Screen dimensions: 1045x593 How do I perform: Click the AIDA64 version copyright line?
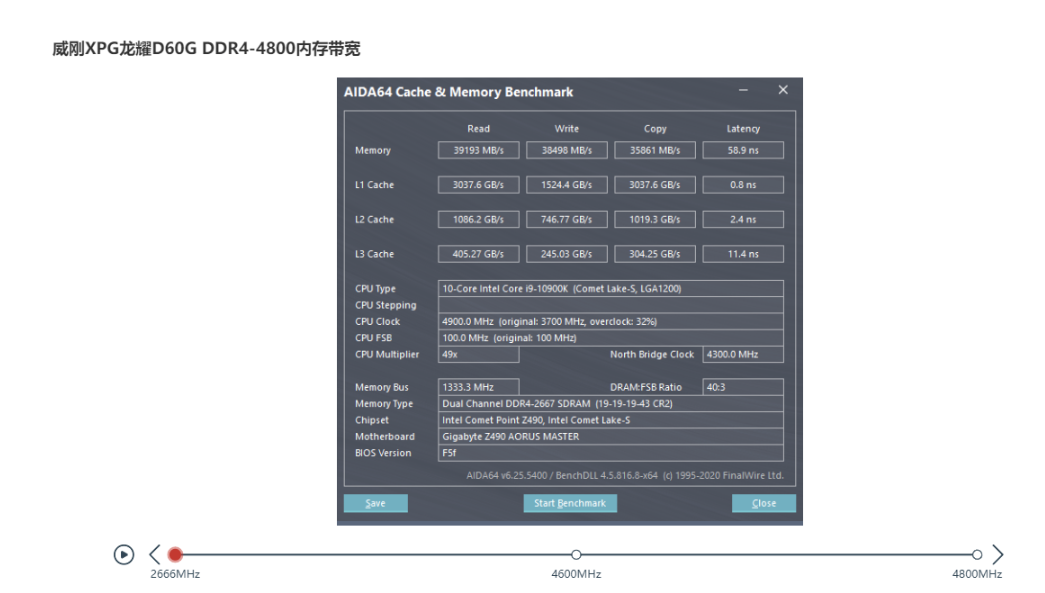[625, 475]
